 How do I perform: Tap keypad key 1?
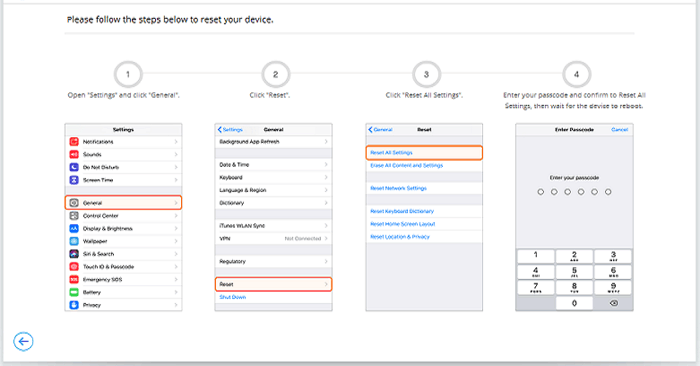pyautogui.click(x=536, y=256)
